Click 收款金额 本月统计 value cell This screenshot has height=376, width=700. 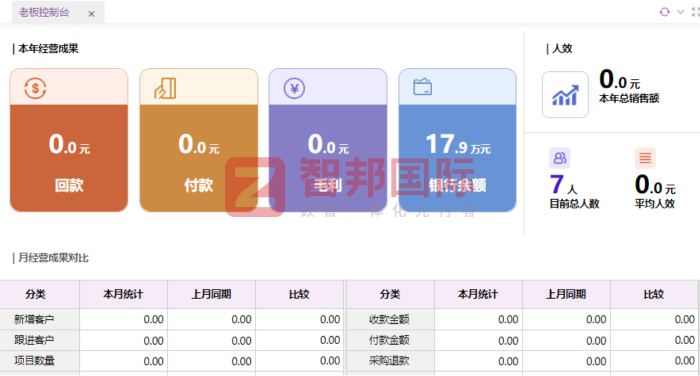point(478,319)
